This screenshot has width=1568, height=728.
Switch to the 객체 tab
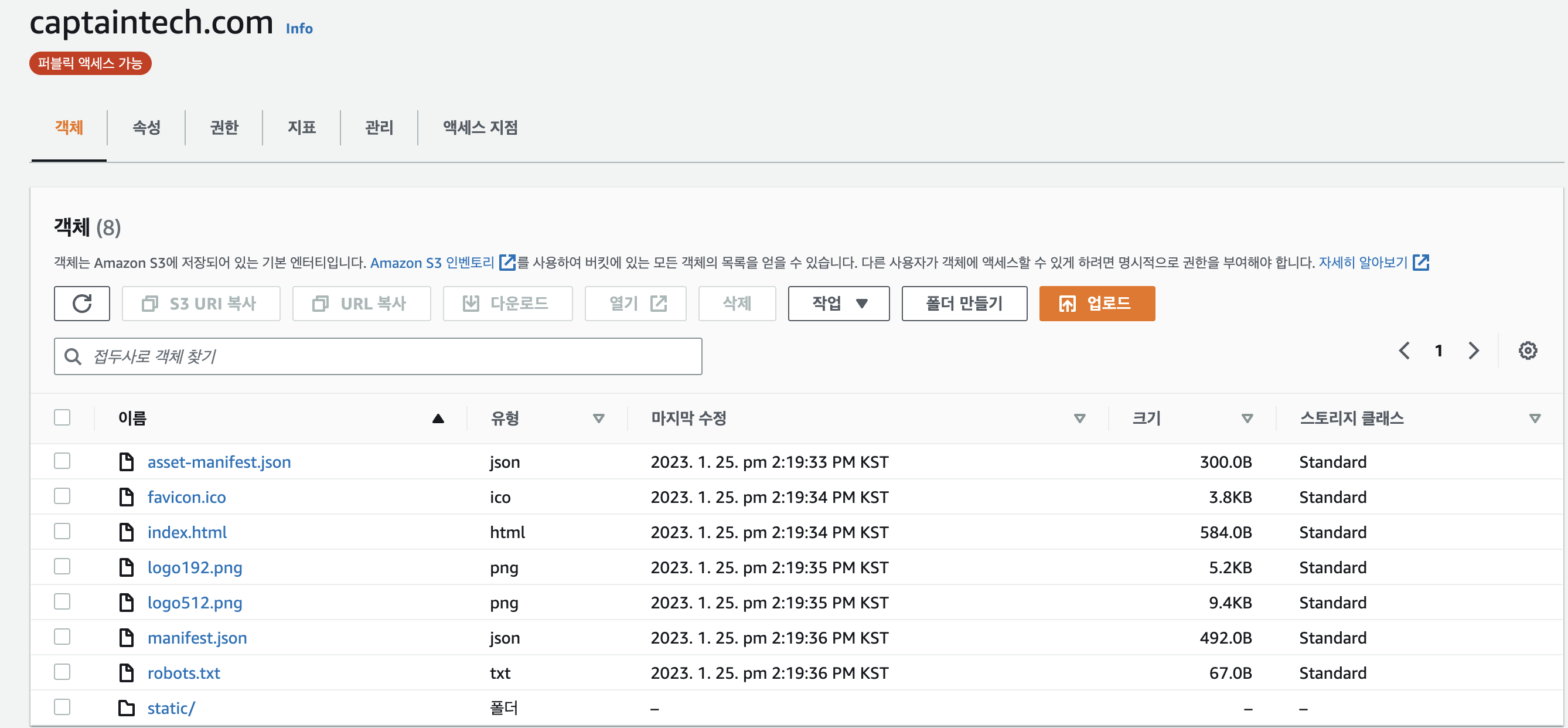click(x=69, y=127)
